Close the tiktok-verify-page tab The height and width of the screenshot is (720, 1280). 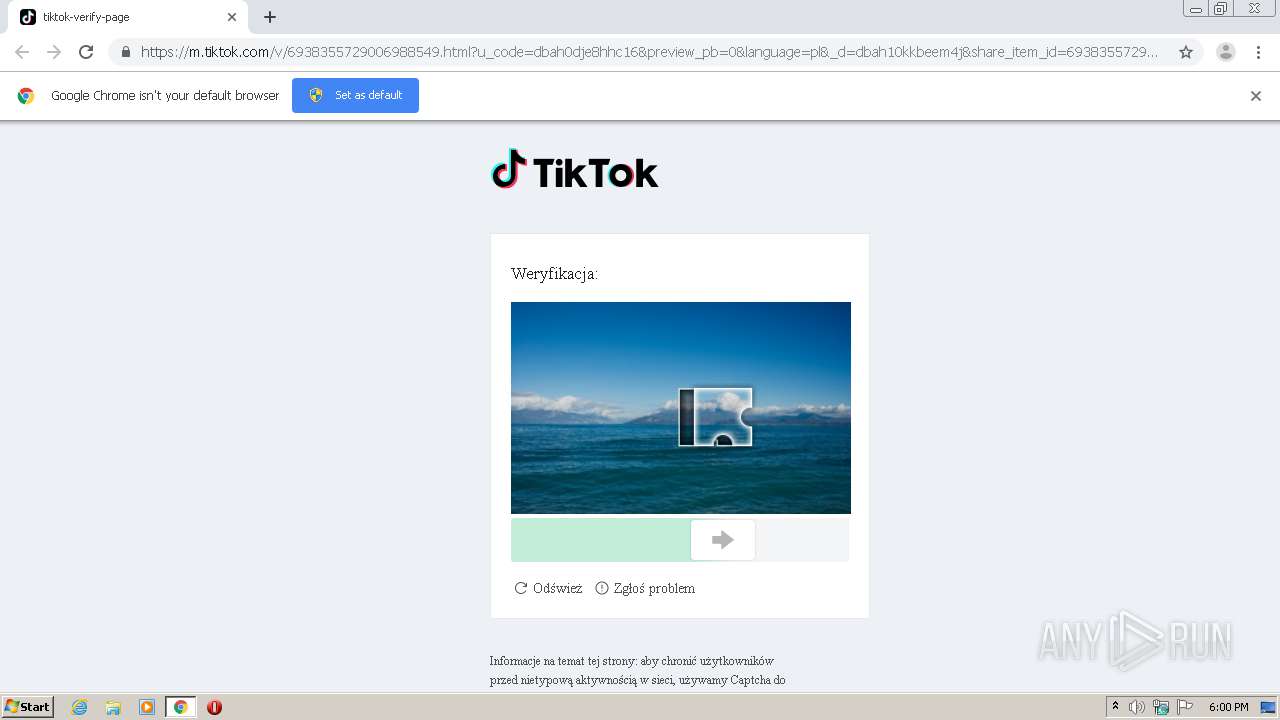[232, 17]
